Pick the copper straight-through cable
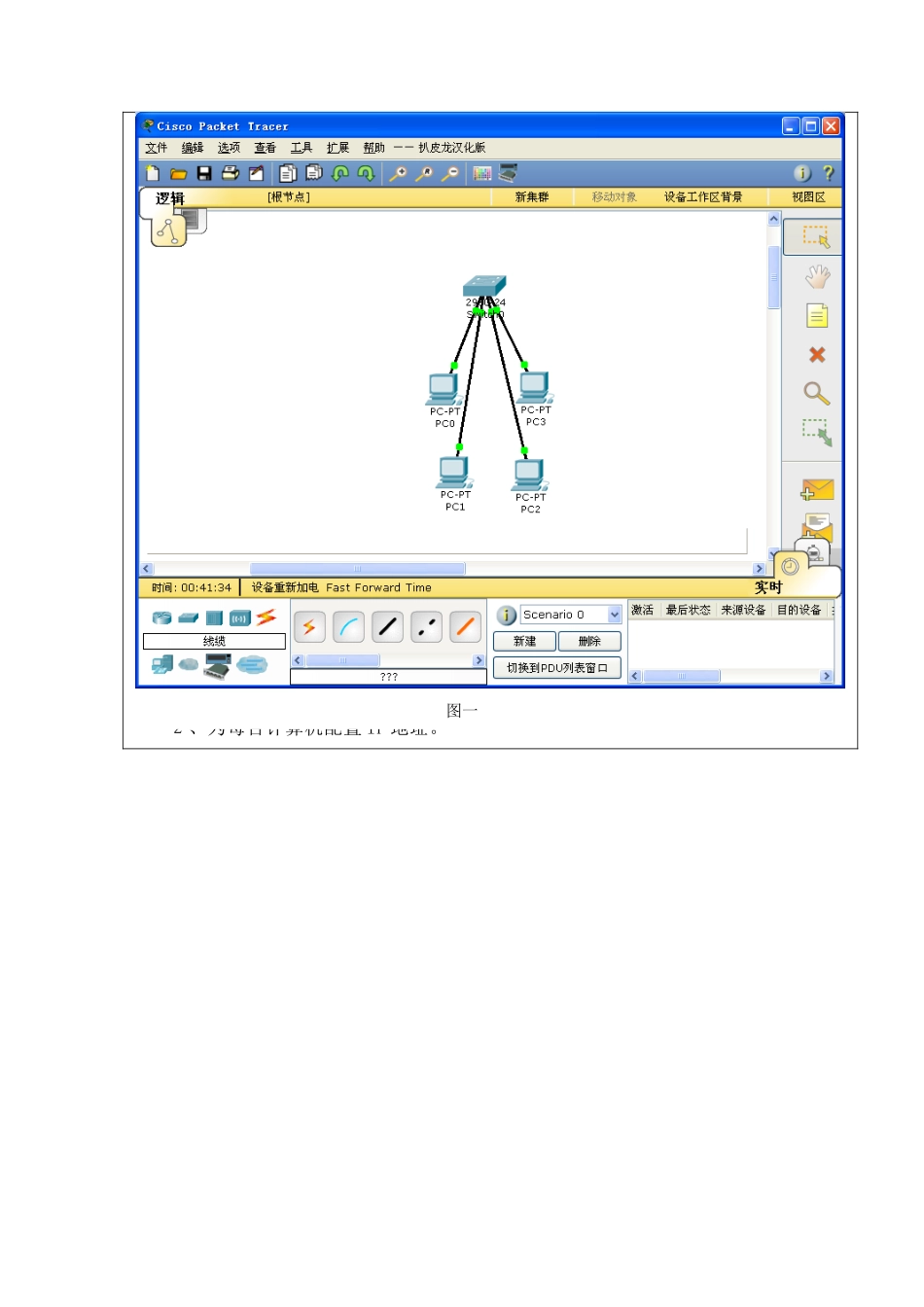 (387, 627)
